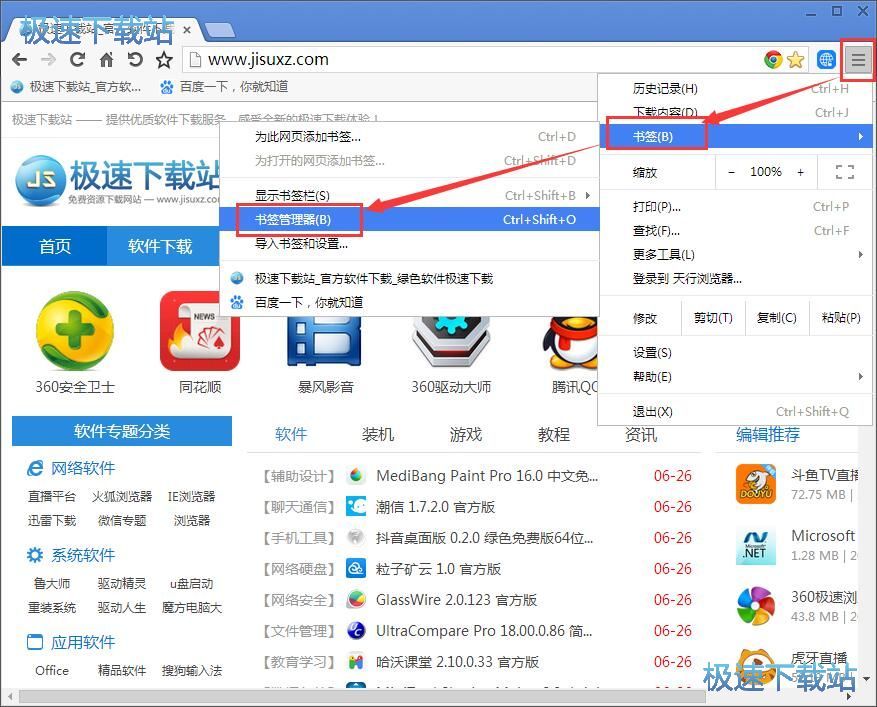The width and height of the screenshot is (877, 707).
Task: Click 粘贴(P) button in menu
Action: 841,318
